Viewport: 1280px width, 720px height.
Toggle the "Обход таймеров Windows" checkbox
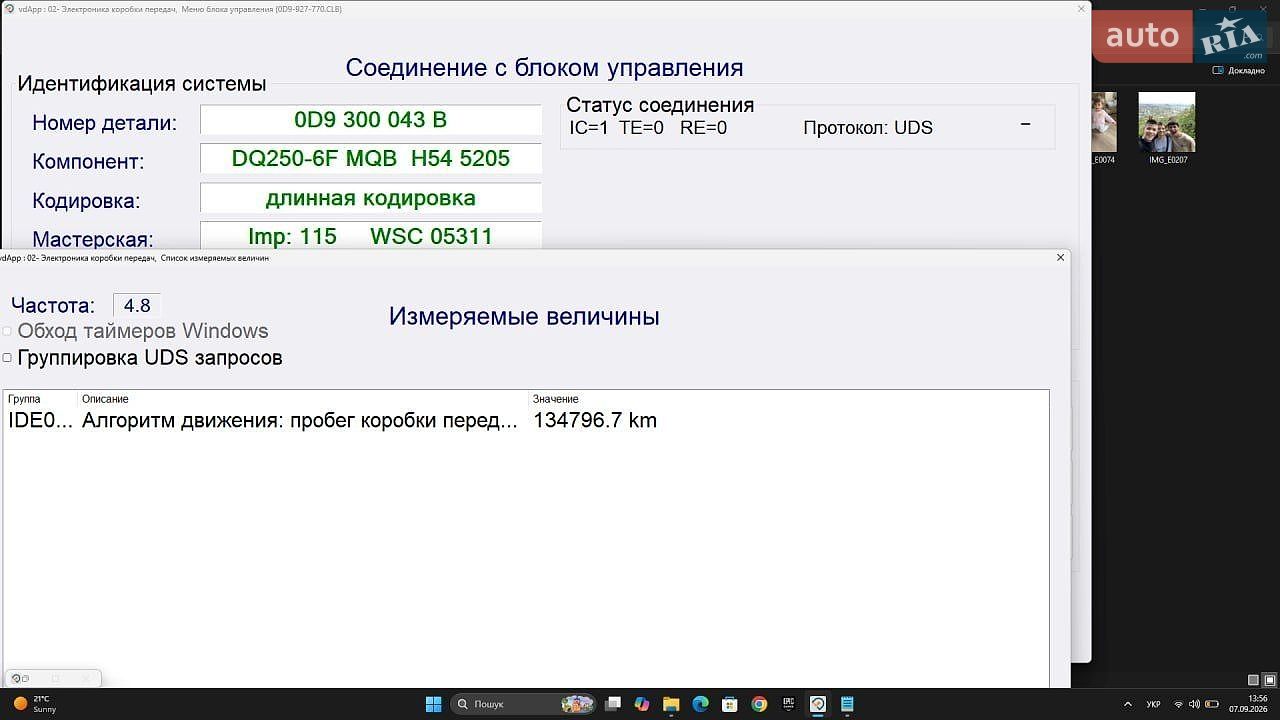7,331
